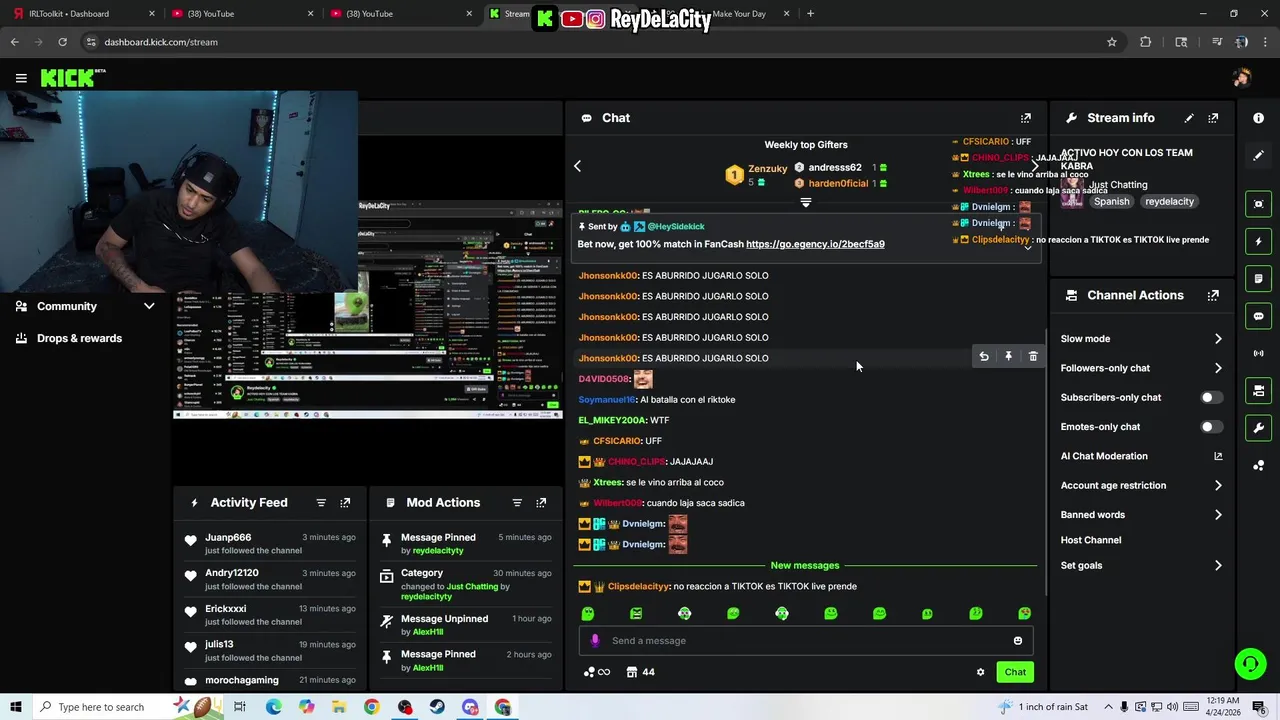Screen dimensions: 1280x720
Task: Toggle Subscribers-only chat switch
Action: tap(1211, 398)
